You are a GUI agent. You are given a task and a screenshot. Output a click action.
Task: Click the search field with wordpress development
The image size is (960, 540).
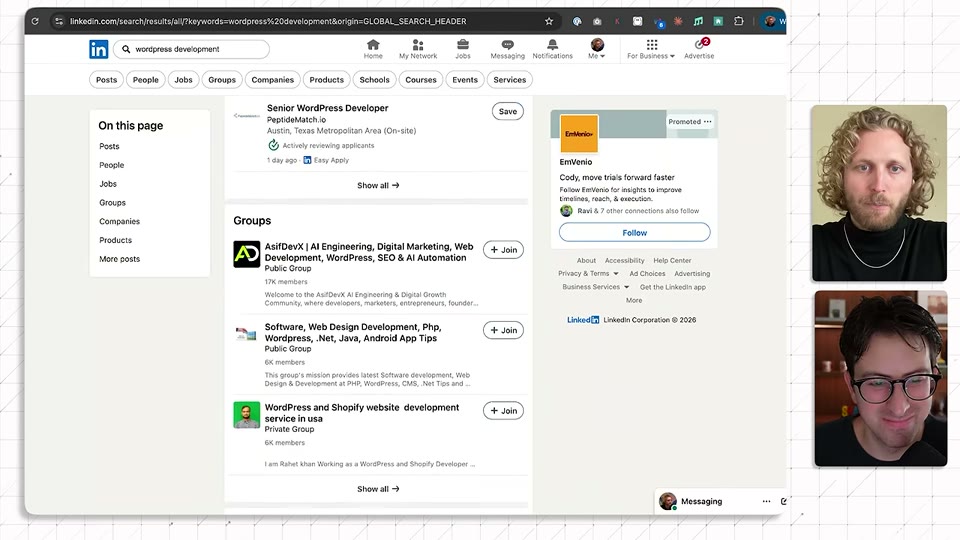coord(192,49)
